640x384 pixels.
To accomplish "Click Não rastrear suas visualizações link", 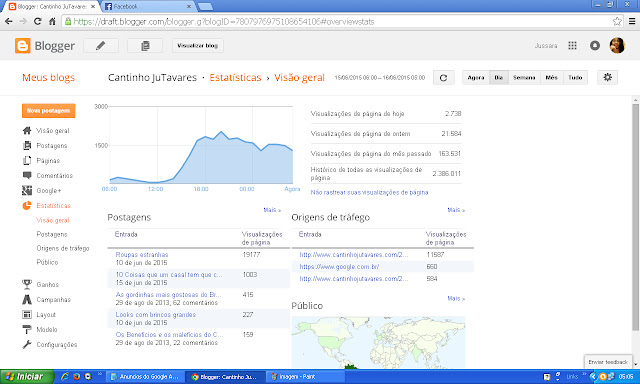I will pyautogui.click(x=369, y=192).
